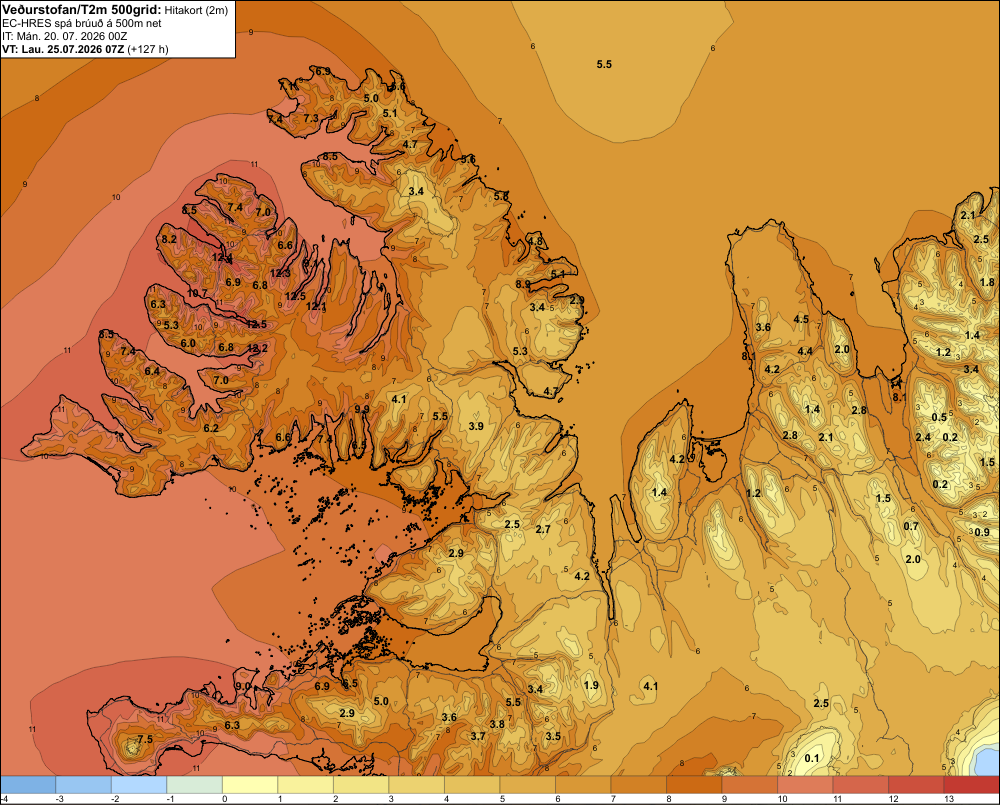Click the '12.3' temperature label
1000x805 pixels.
click(x=280, y=273)
